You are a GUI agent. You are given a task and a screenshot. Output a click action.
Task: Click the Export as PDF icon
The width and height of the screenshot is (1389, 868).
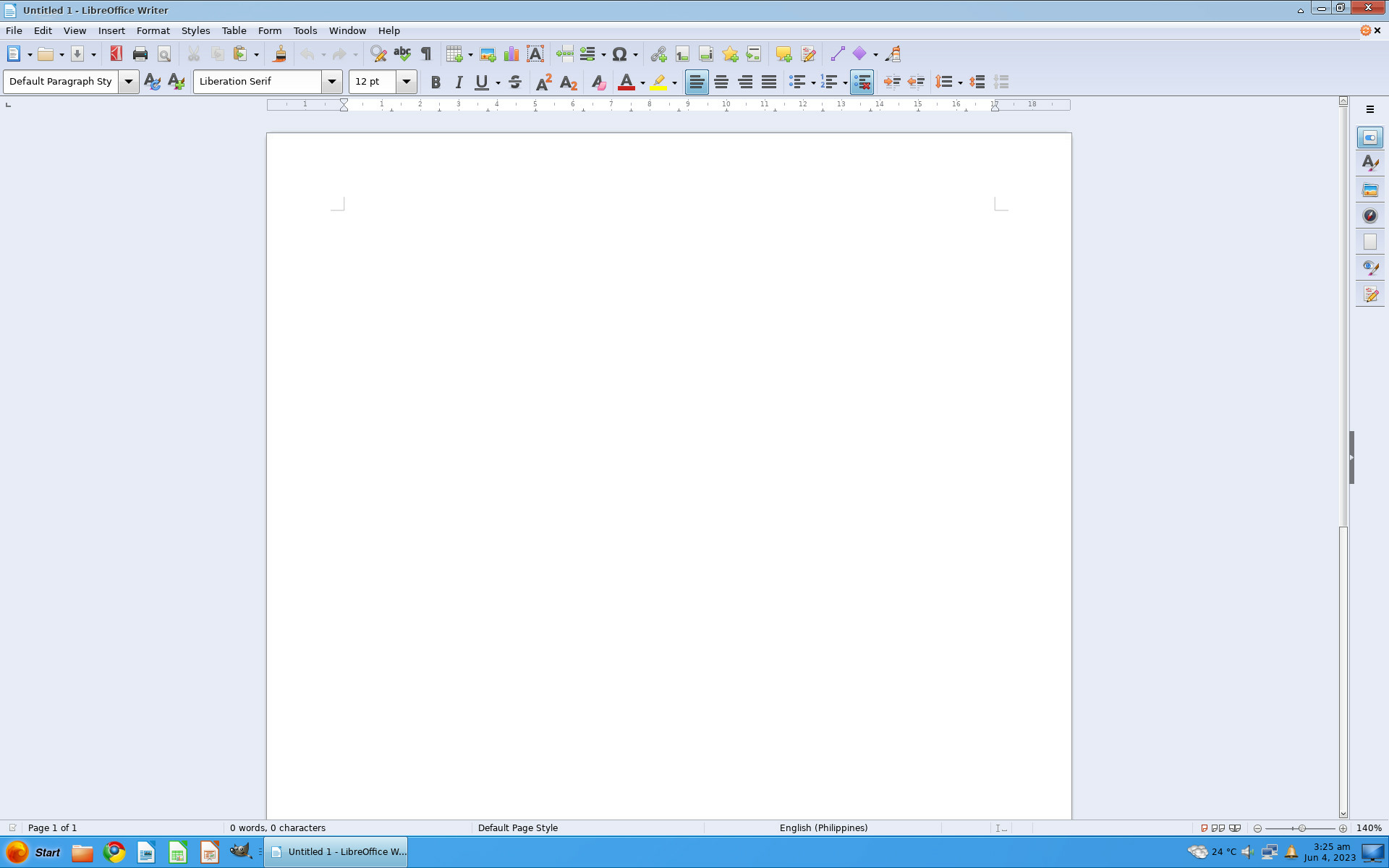pyautogui.click(x=116, y=54)
